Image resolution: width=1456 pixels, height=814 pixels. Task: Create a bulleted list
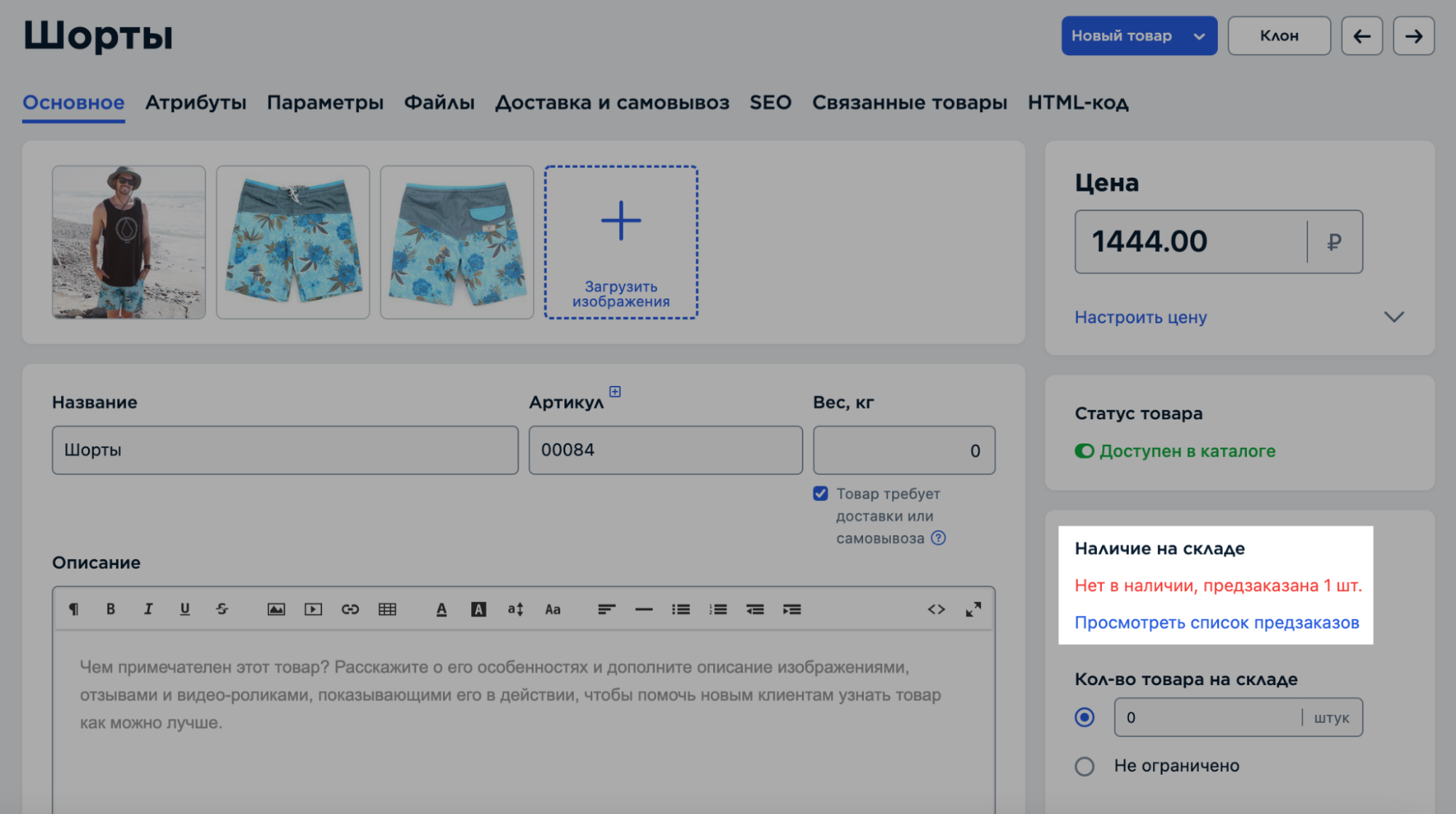click(681, 609)
